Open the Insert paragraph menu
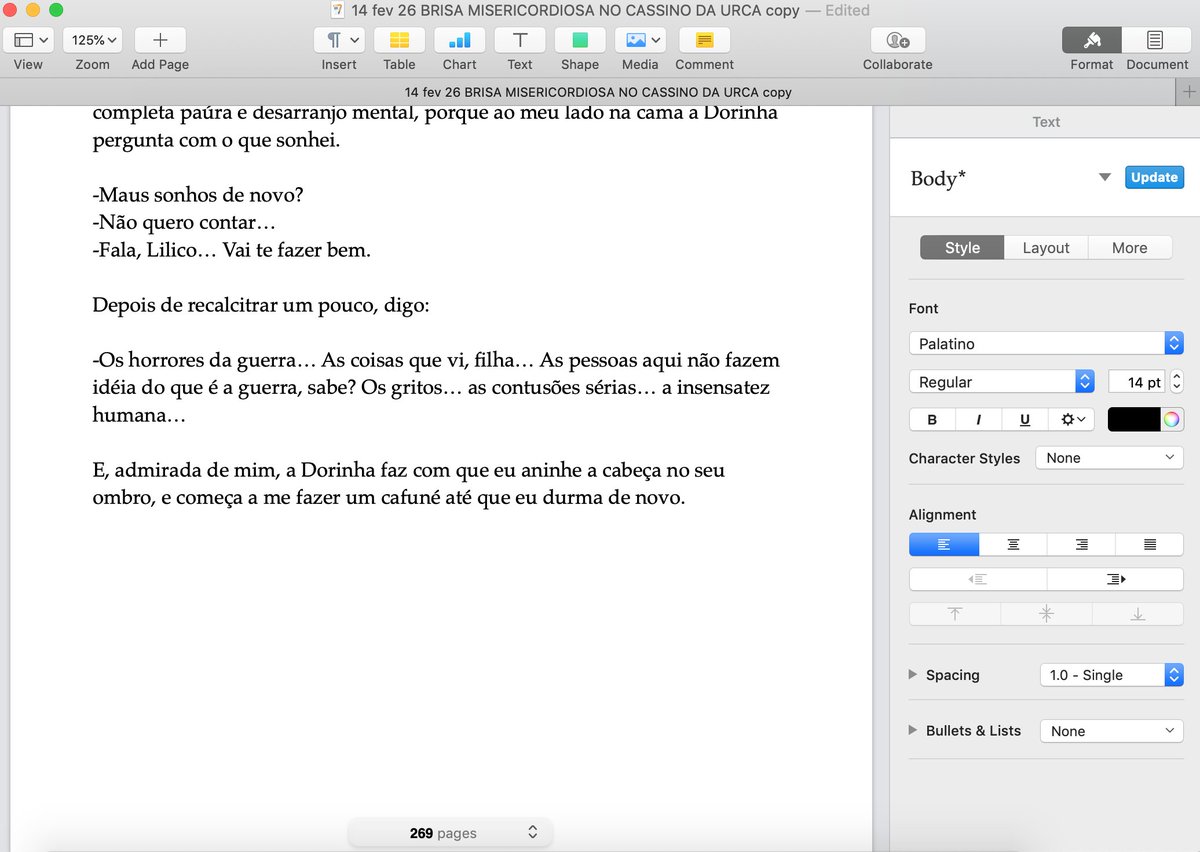 (340, 40)
